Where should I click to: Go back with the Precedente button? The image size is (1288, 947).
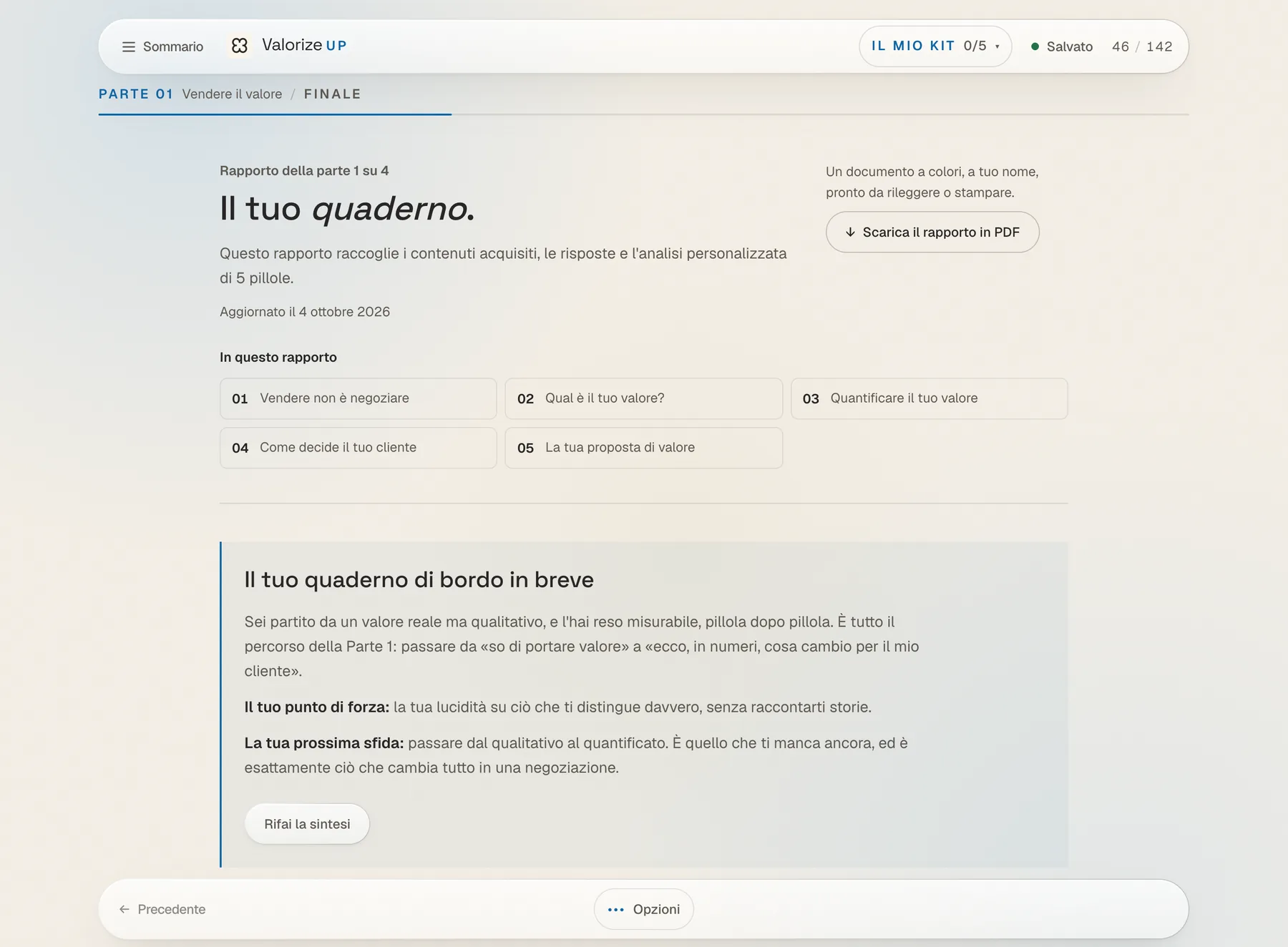click(162, 909)
